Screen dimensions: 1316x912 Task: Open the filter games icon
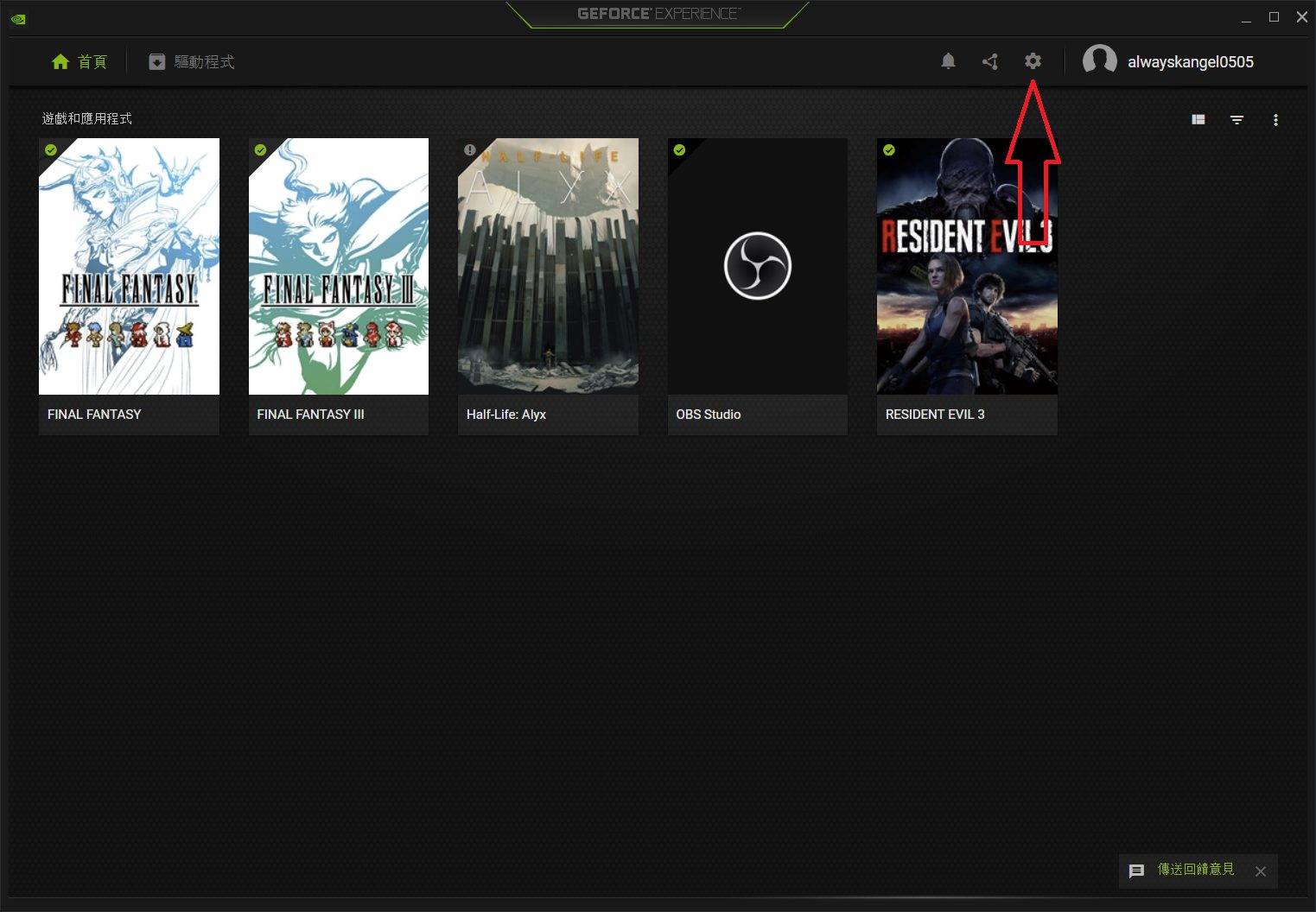[x=1237, y=120]
